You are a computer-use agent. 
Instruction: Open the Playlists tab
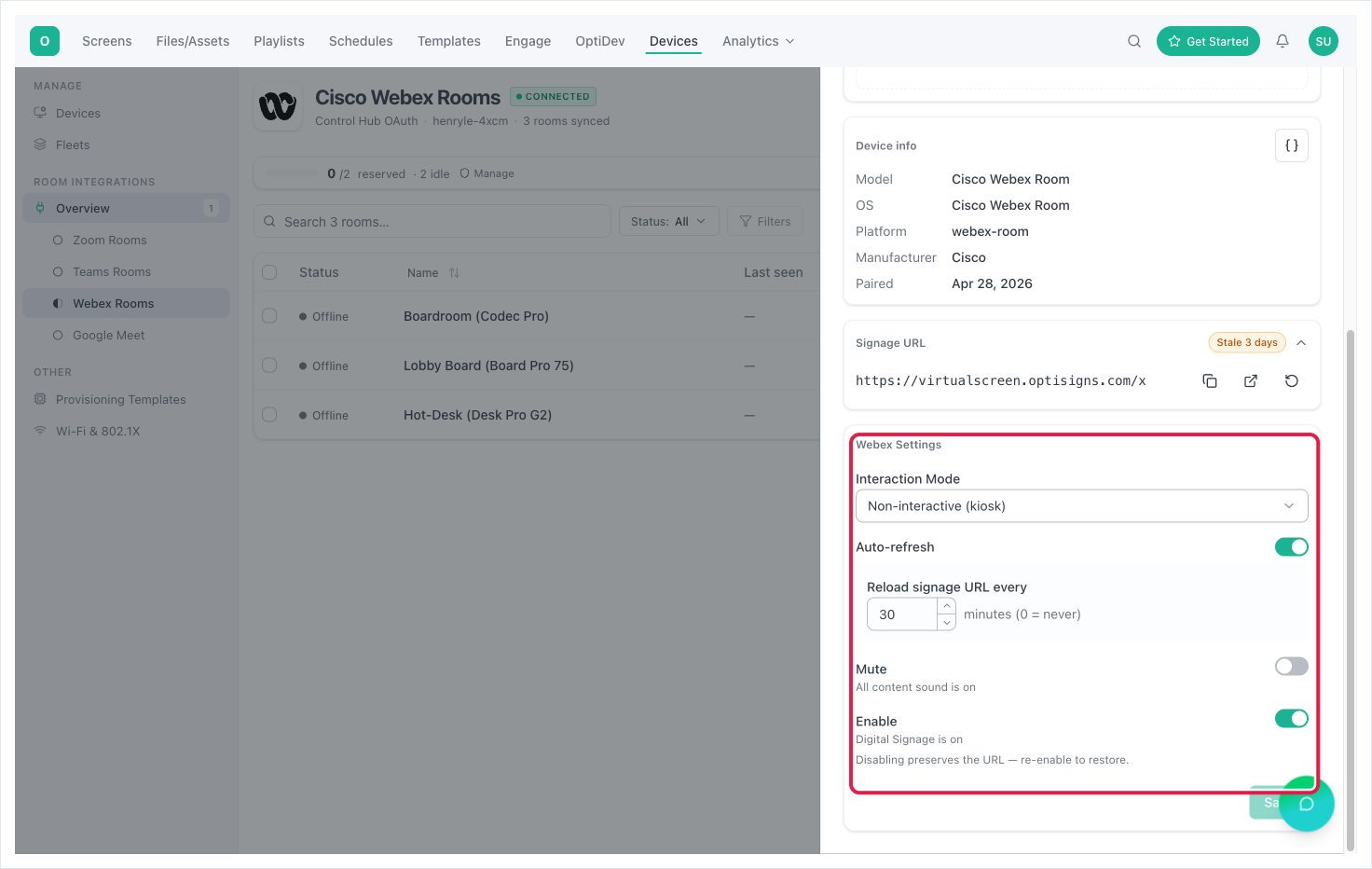click(280, 41)
